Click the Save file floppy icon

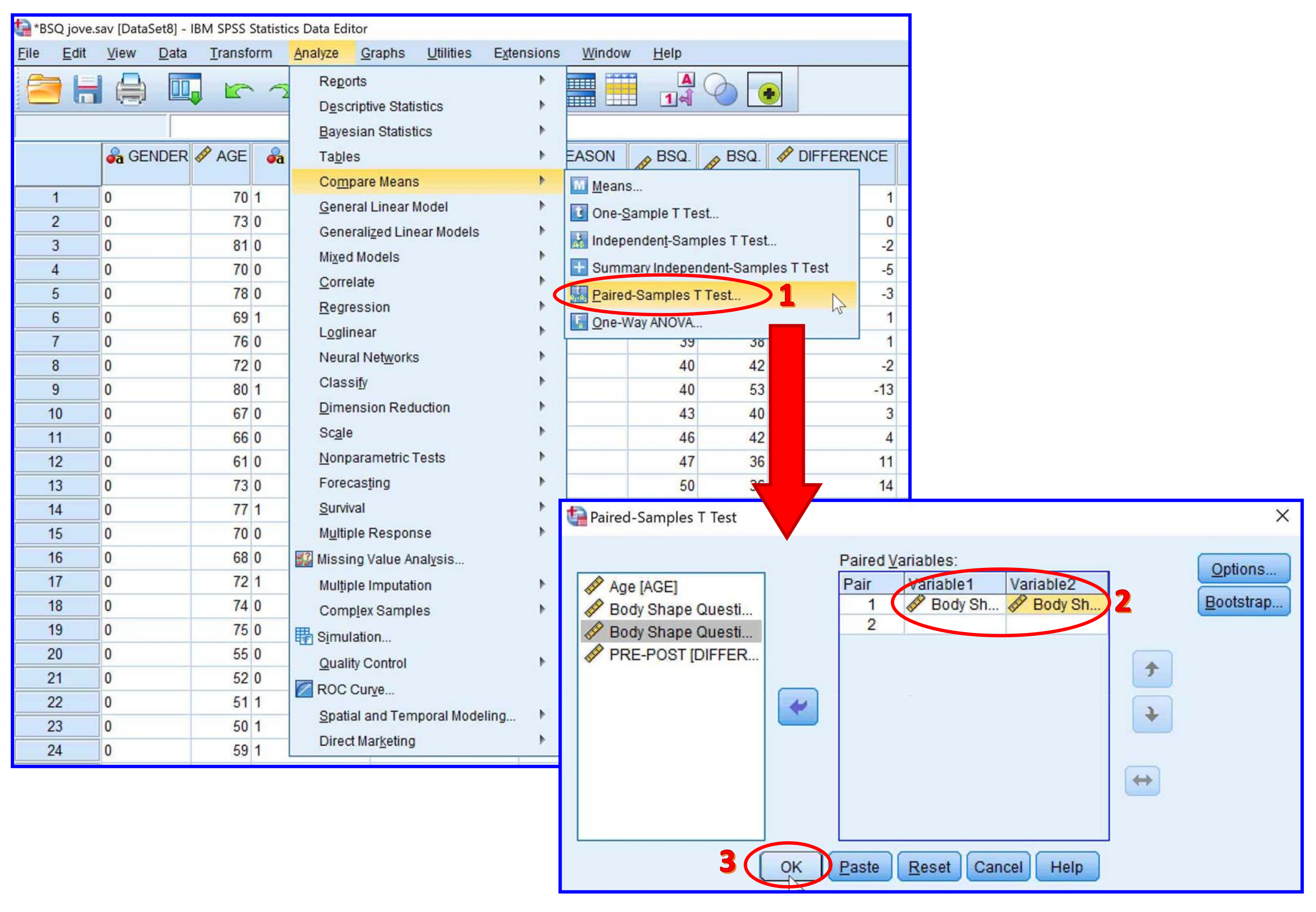point(87,90)
